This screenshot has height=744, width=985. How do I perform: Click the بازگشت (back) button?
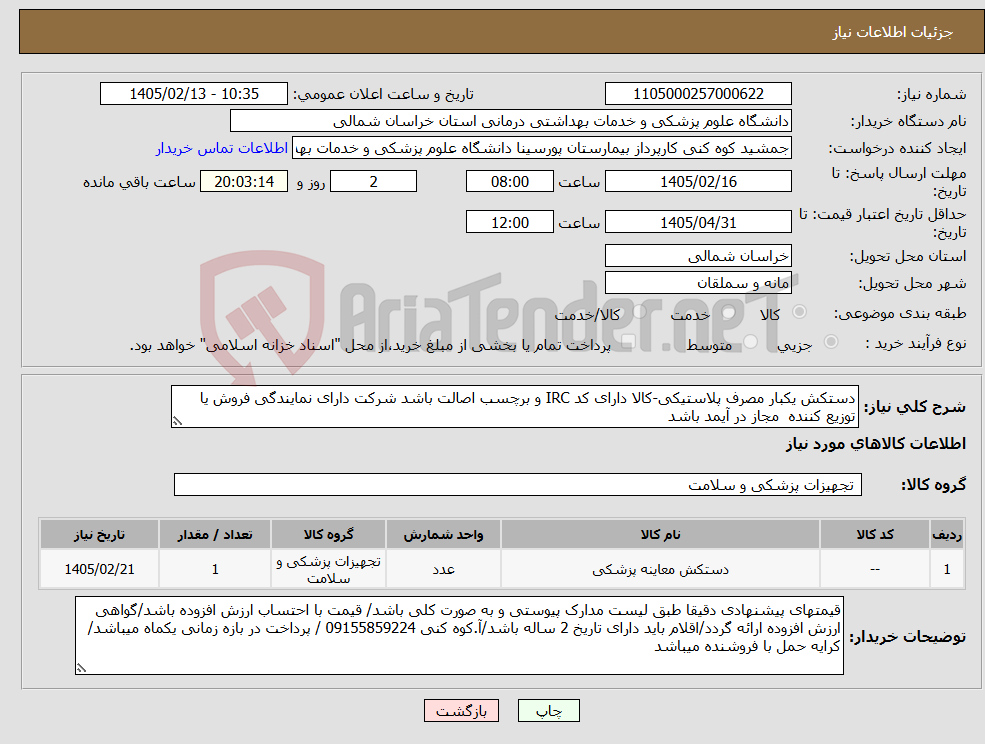[x=461, y=711]
